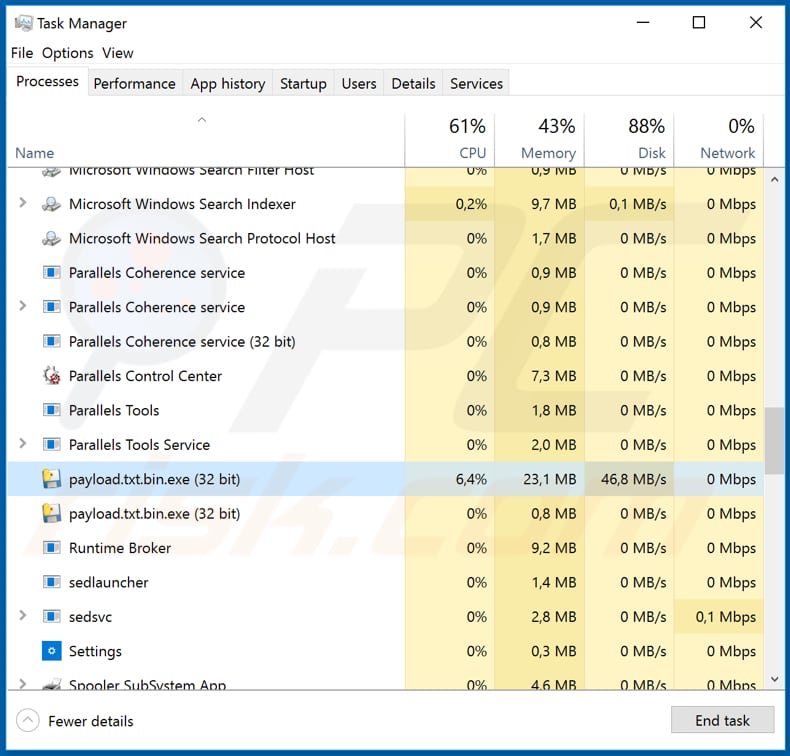Click the Settings gear icon
This screenshot has width=790, height=756.
pos(51,651)
